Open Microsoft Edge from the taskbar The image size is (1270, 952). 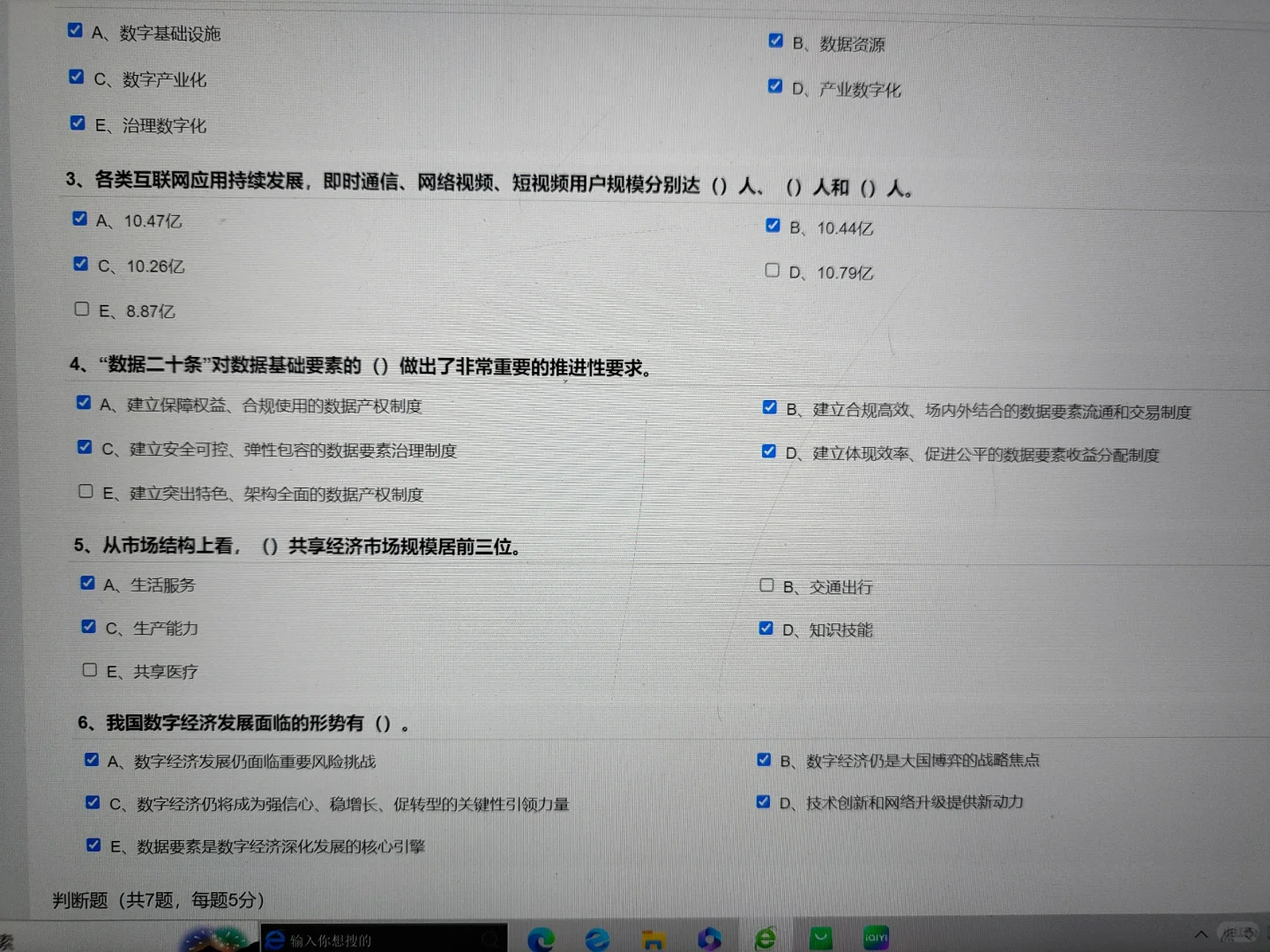click(x=541, y=939)
